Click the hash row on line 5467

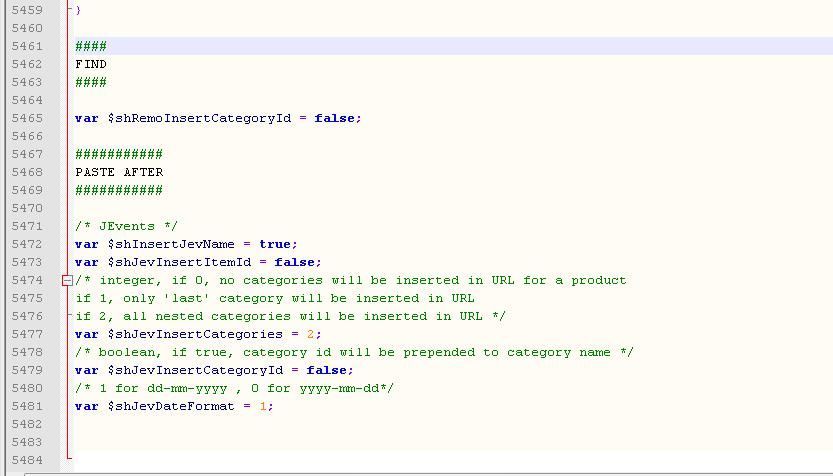tap(119, 154)
